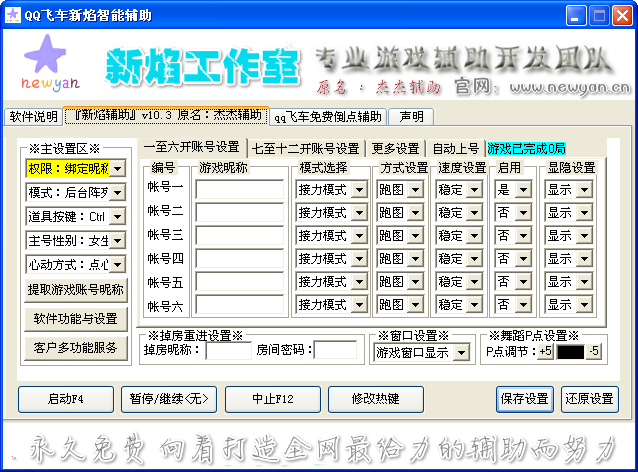Minimize the QQ飞车新焰智能辅助 window

click(x=575, y=16)
